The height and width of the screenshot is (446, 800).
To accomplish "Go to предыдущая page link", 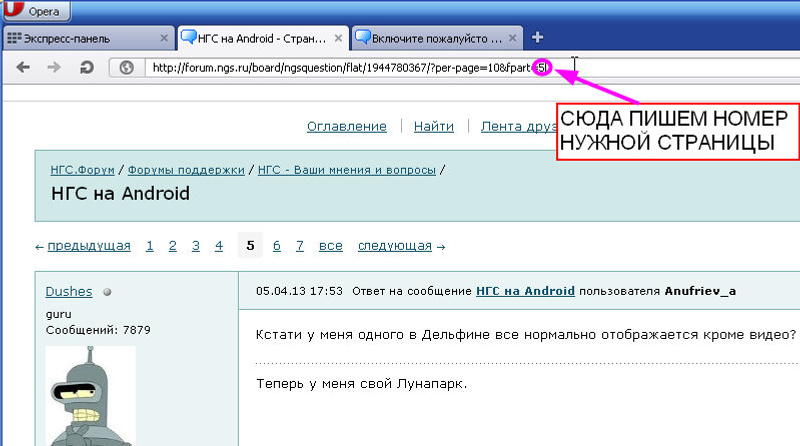I will pos(89,246).
